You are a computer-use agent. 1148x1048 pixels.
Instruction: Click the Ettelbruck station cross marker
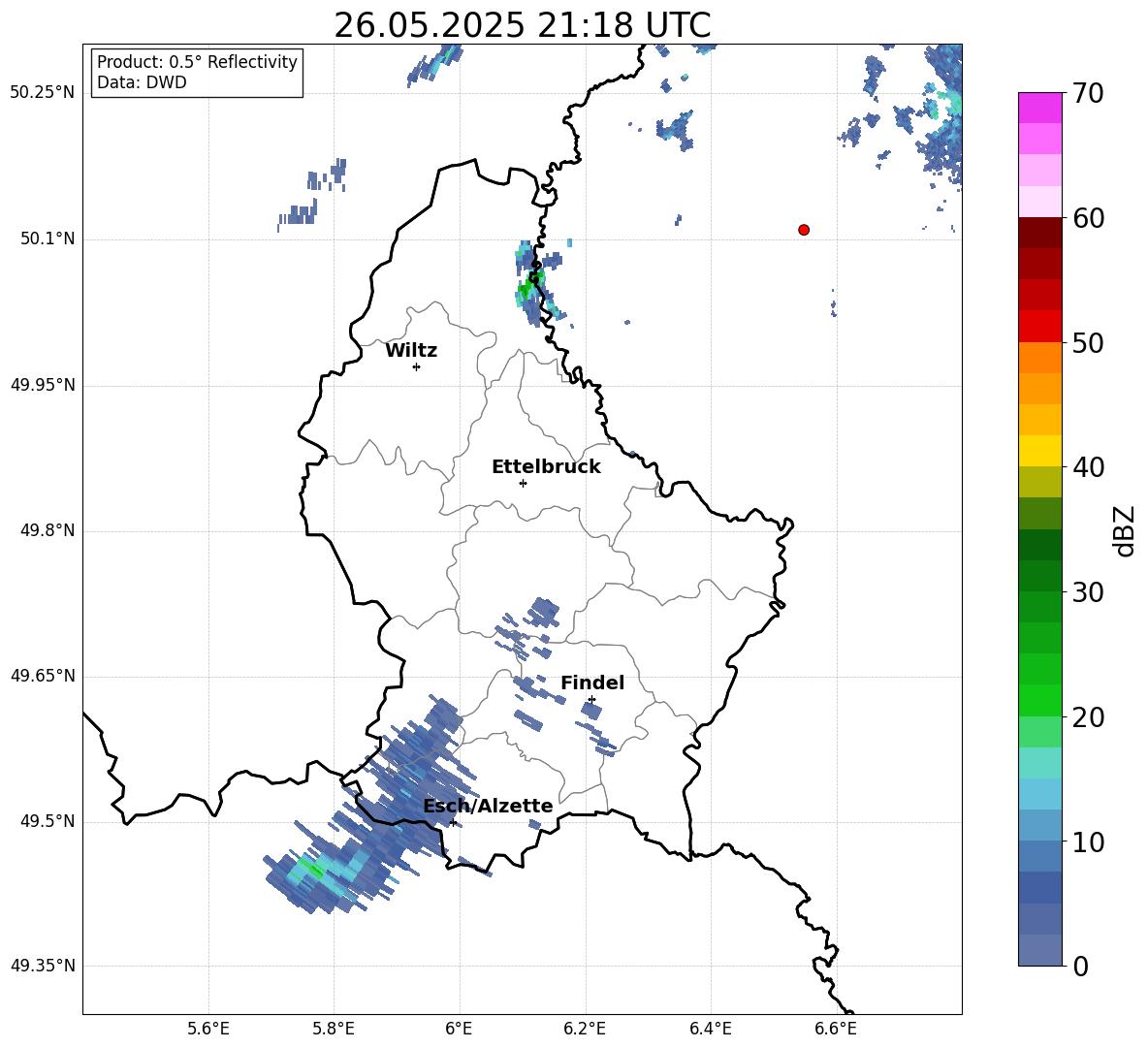coord(523,483)
